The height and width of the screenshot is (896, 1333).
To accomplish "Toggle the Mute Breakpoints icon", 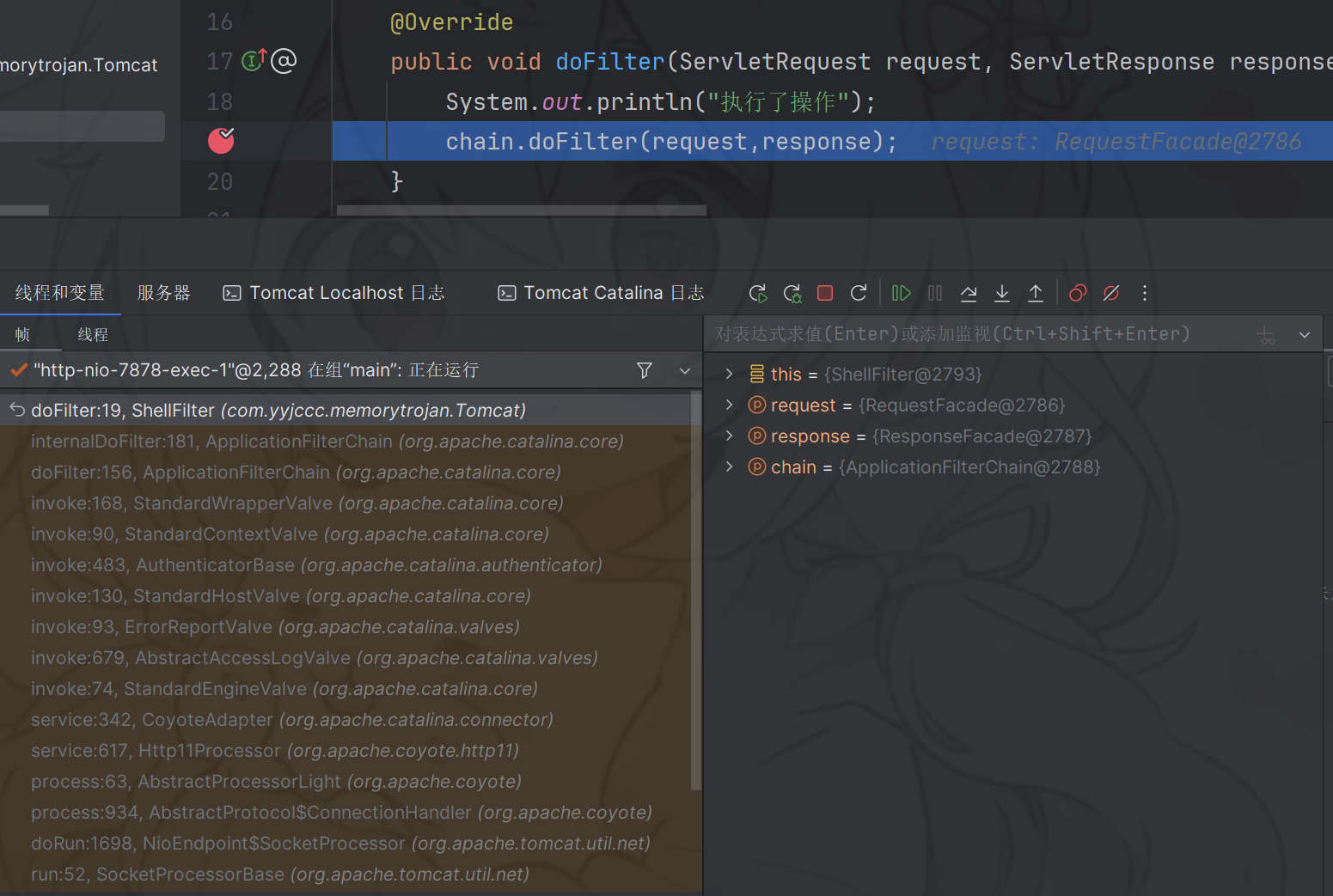I will pos(1111,294).
